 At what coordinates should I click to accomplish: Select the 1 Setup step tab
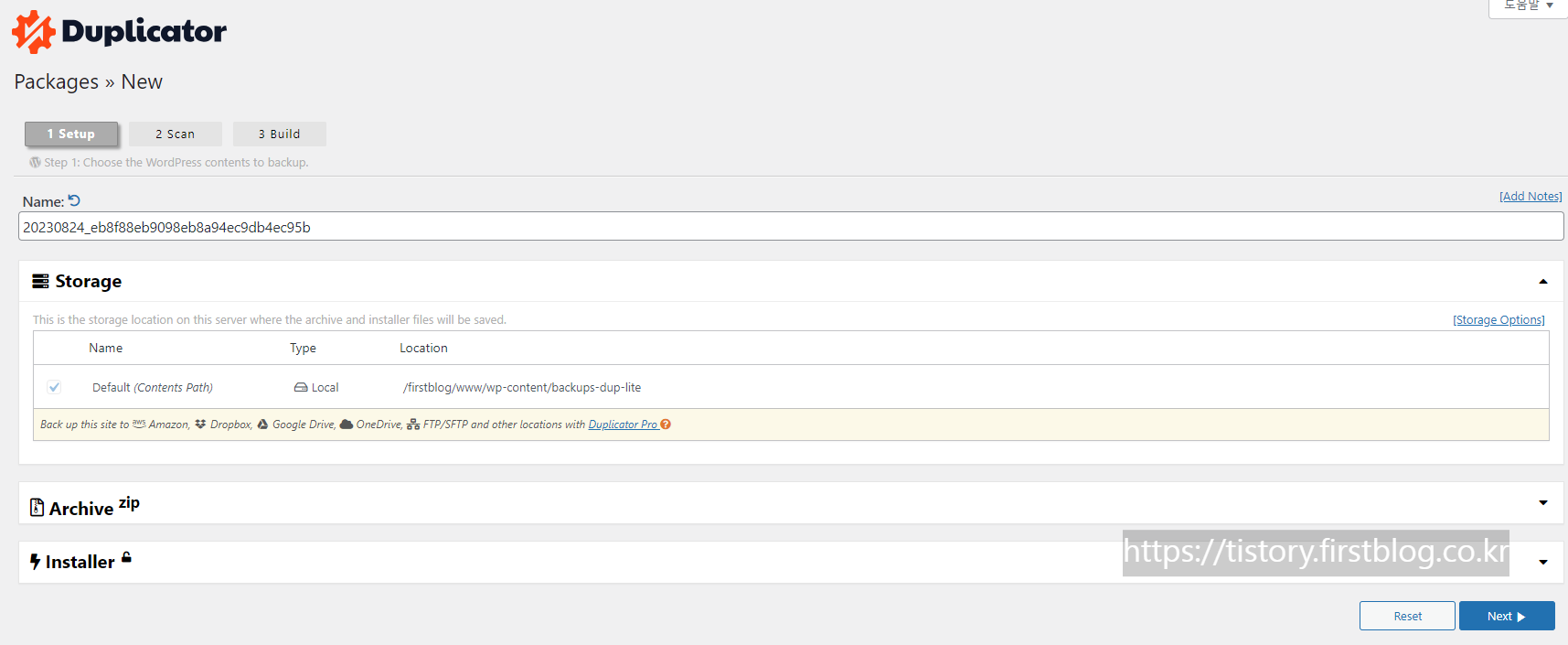(71, 134)
